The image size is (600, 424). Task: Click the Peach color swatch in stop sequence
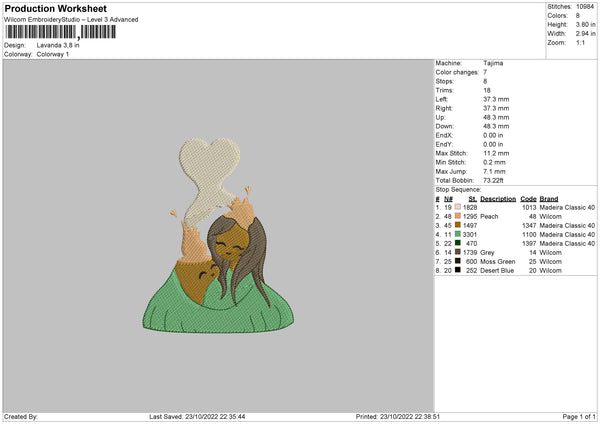click(x=458, y=216)
